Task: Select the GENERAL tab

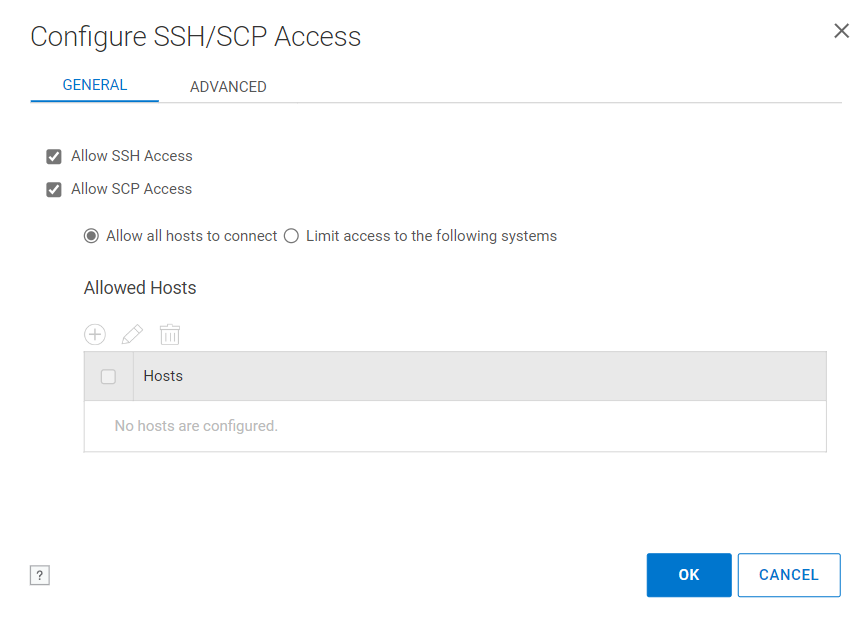Action: coord(94,85)
